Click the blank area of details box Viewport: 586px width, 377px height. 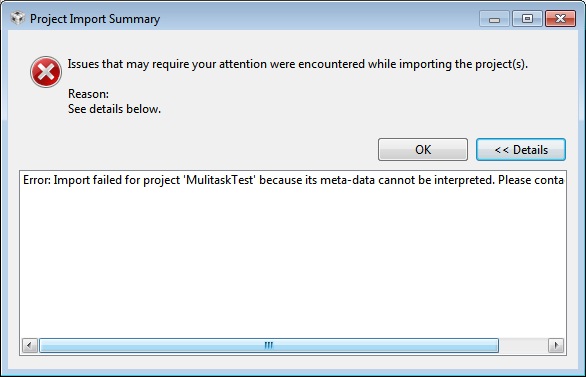point(293,262)
